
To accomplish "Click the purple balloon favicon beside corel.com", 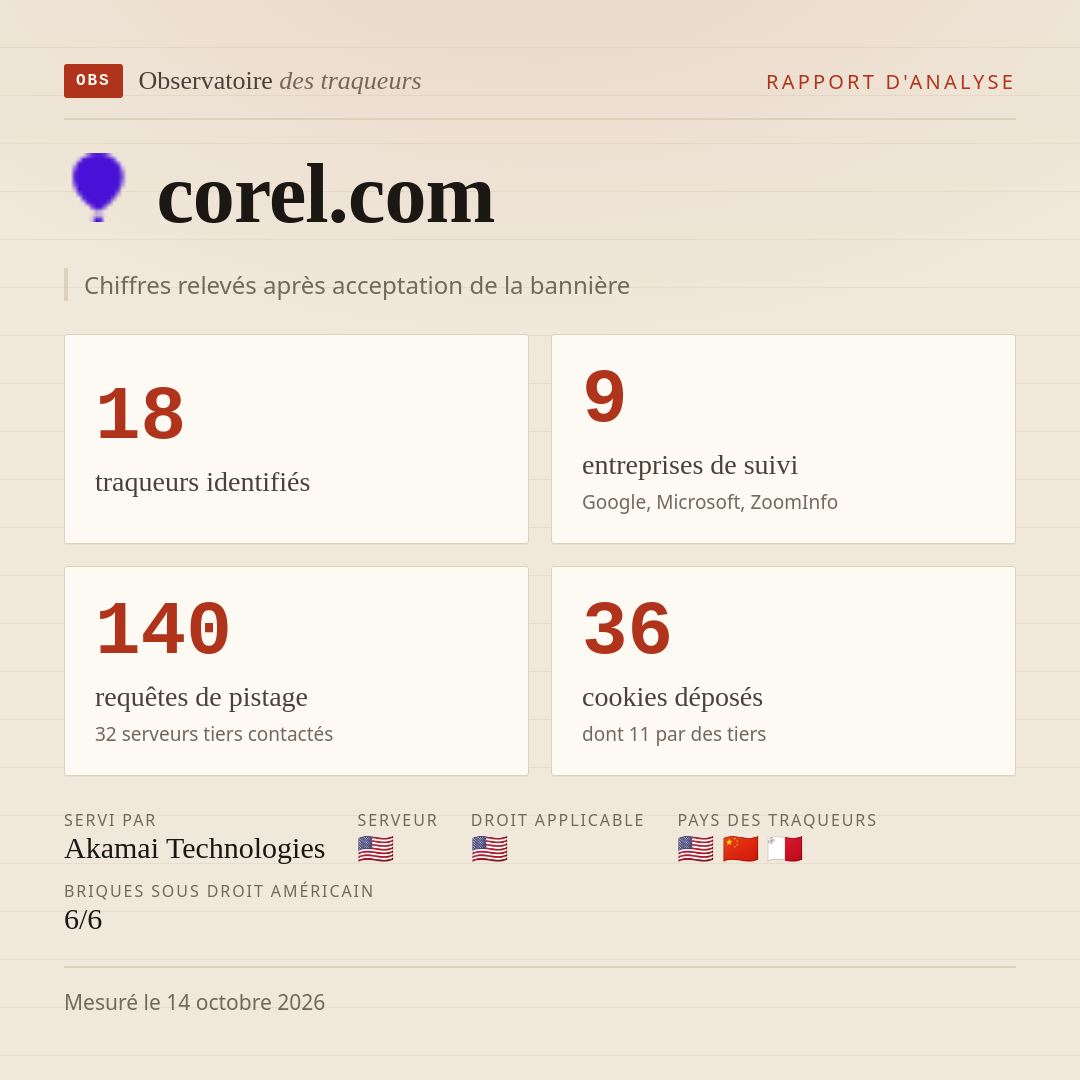I will (98, 187).
